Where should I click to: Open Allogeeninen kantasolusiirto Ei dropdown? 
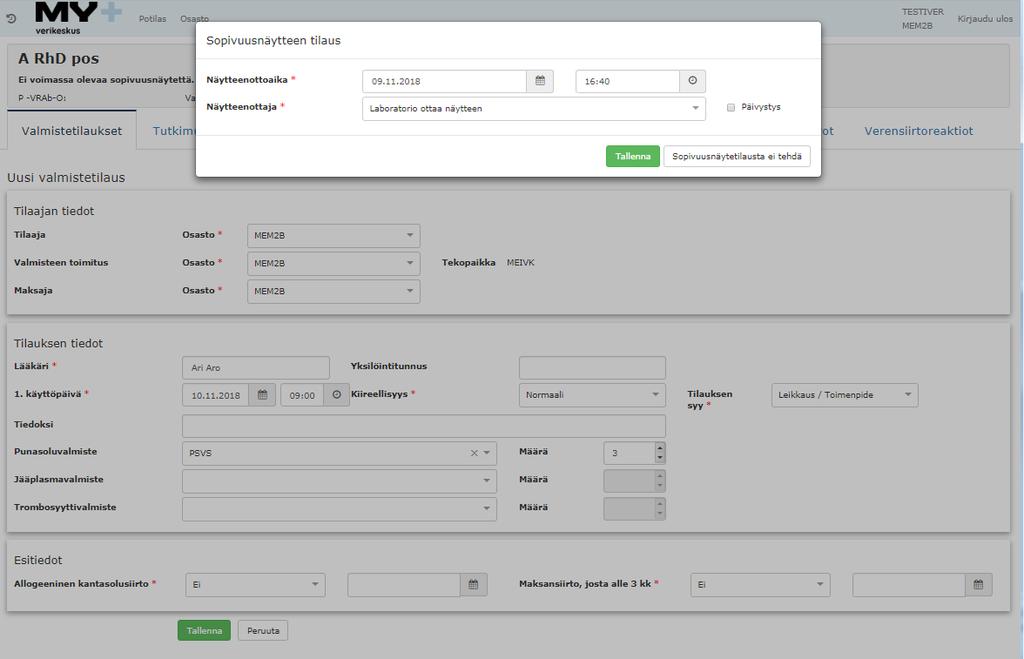[x=255, y=585]
